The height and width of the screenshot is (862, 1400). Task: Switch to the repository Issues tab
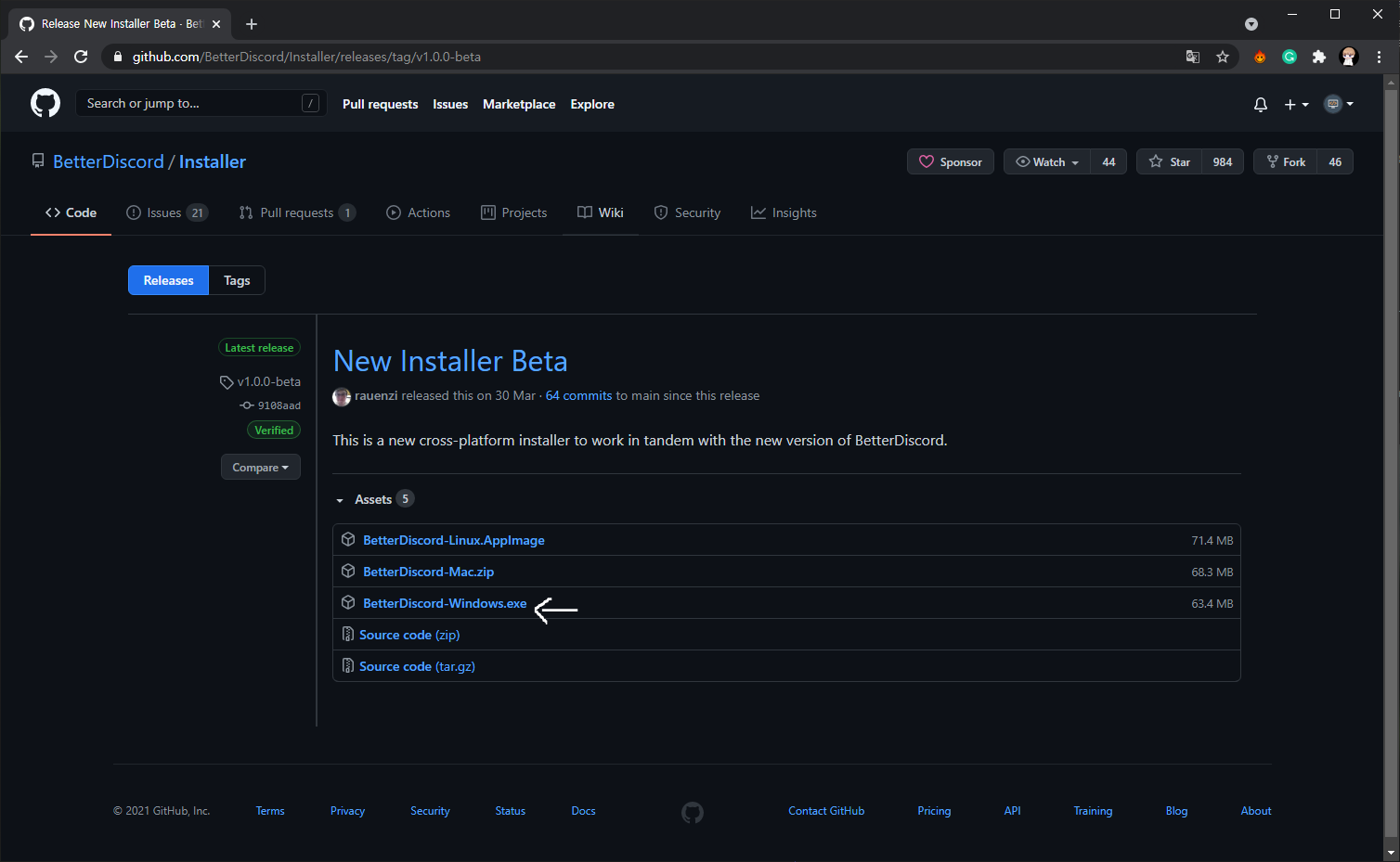point(167,212)
